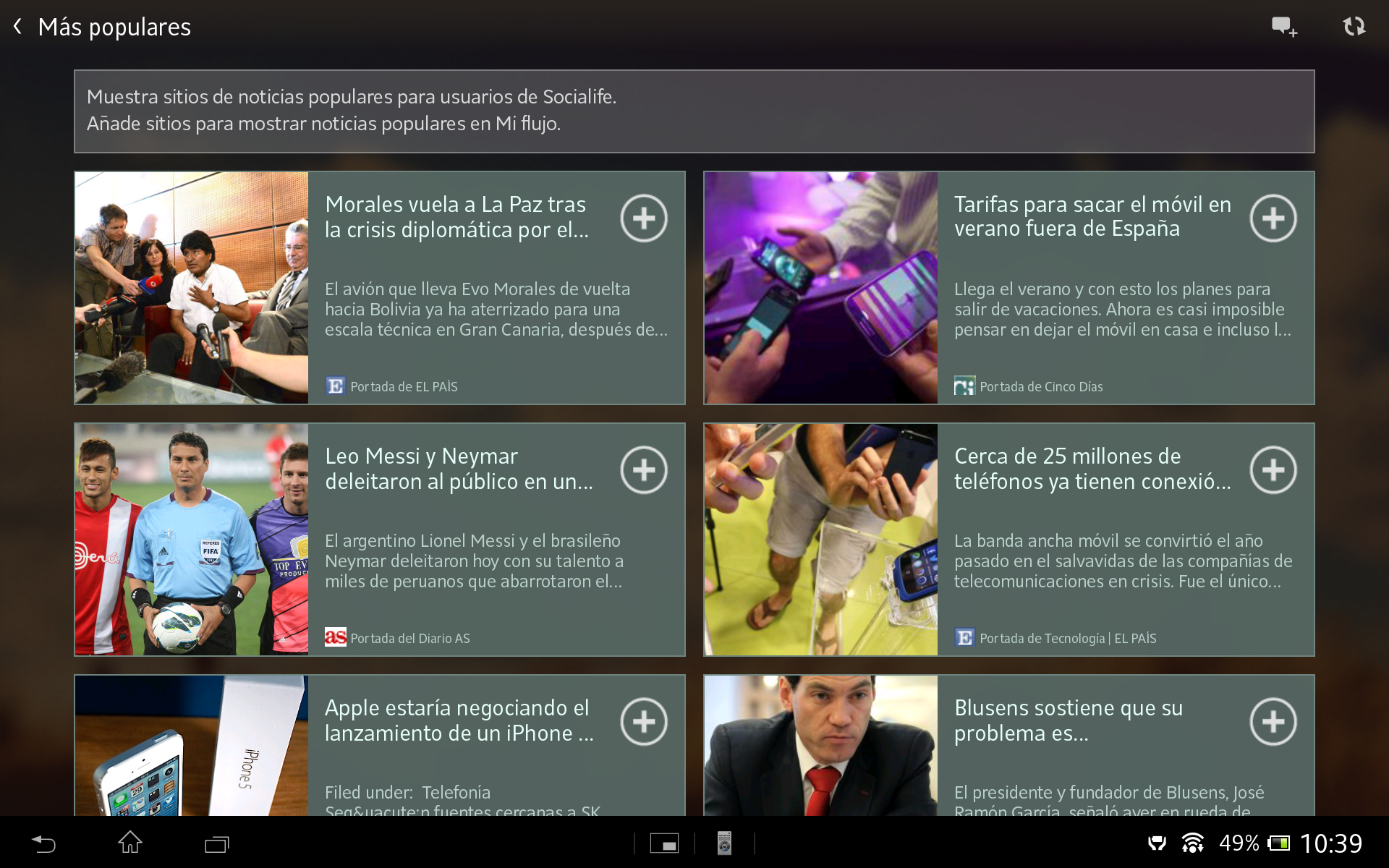1389x868 pixels.
Task: Open recent apps from navigation bar
Action: coord(216,843)
